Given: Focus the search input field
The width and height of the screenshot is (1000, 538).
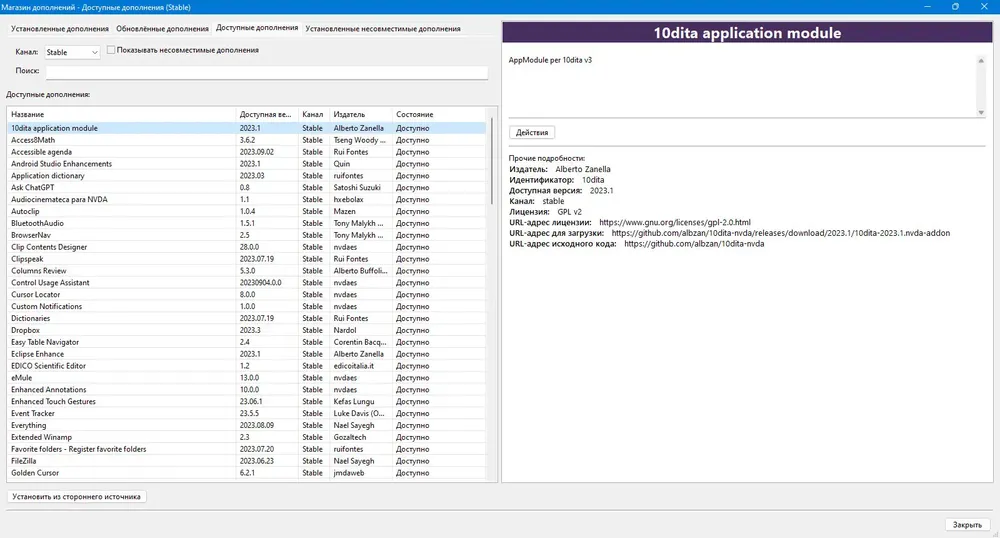Looking at the screenshot, I should point(267,71).
